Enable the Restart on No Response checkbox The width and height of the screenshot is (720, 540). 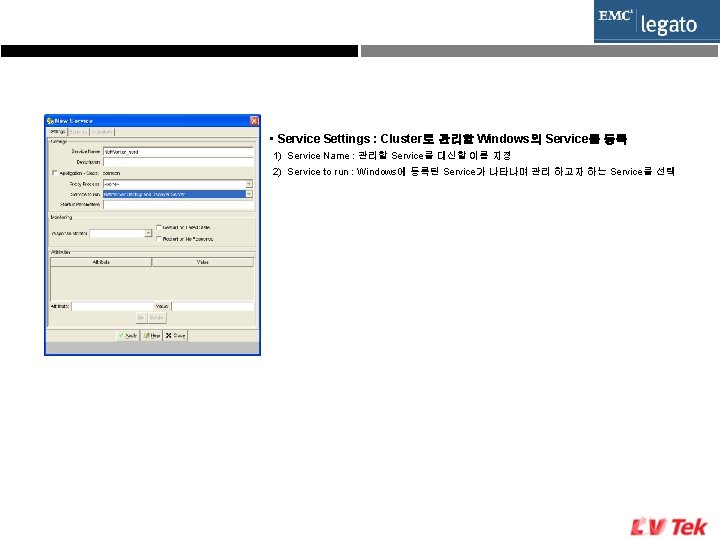tap(159, 239)
